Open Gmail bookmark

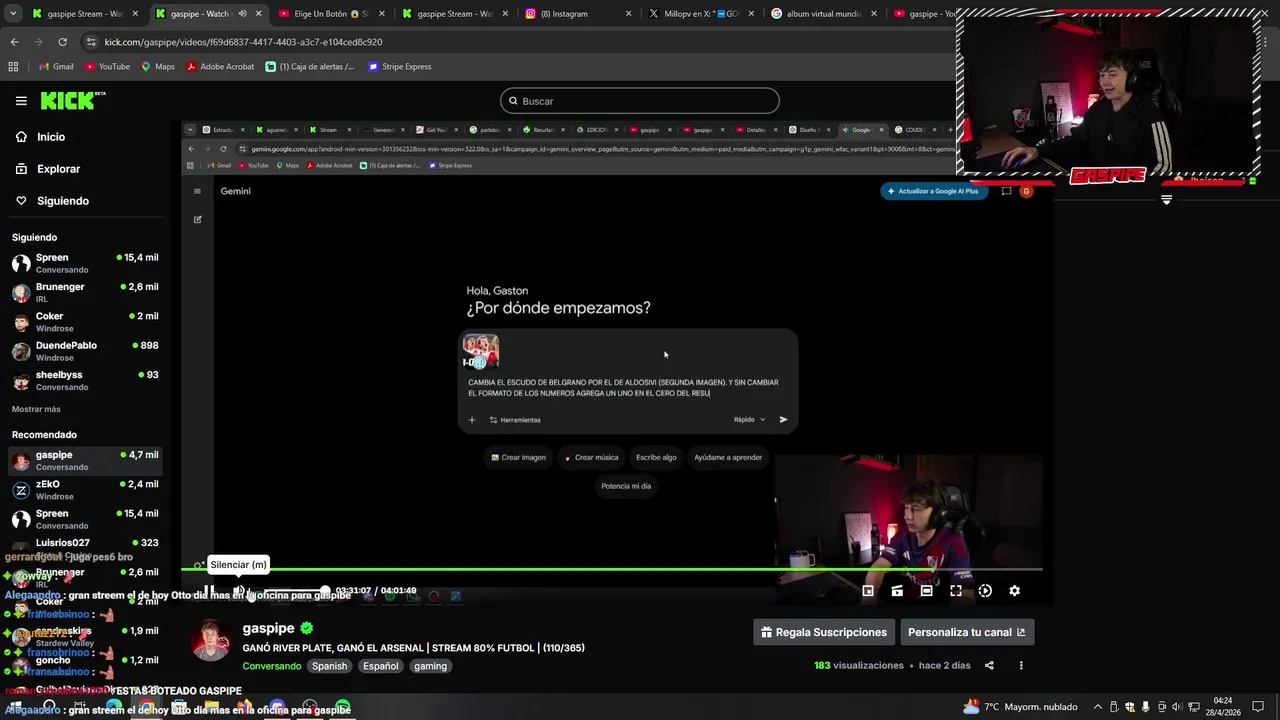pos(56,67)
